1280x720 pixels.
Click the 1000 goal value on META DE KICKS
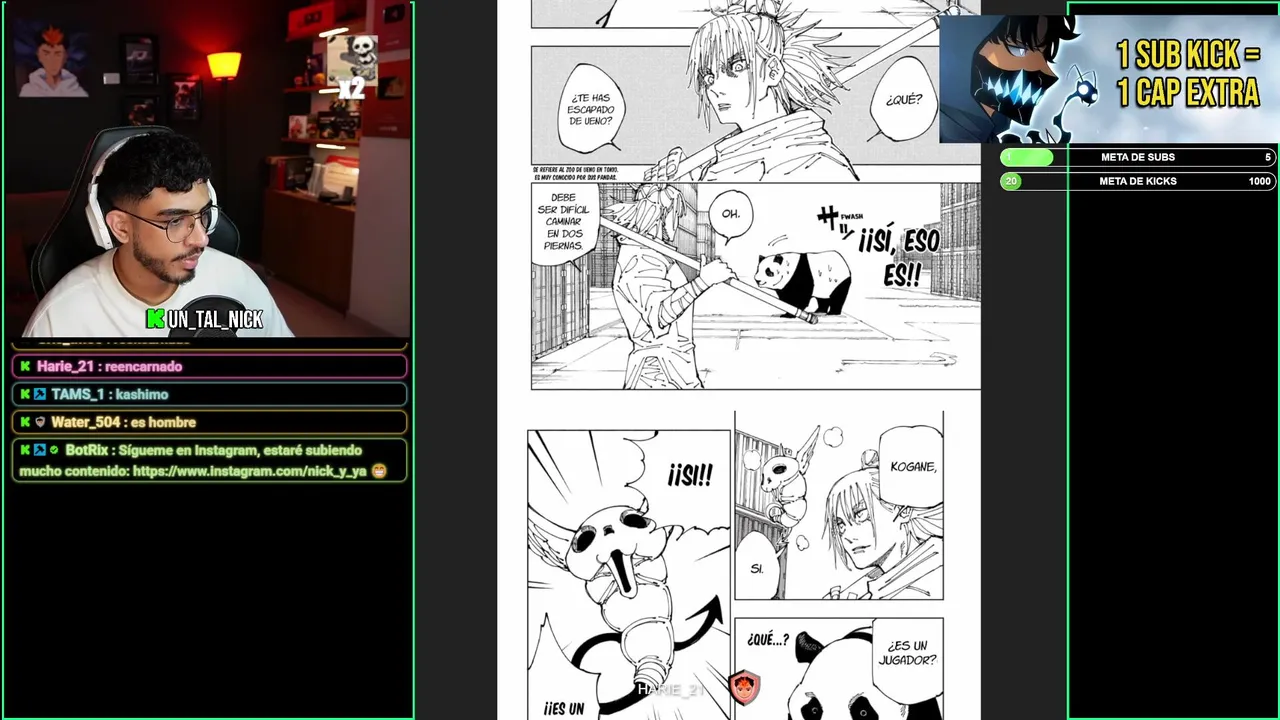(1259, 181)
